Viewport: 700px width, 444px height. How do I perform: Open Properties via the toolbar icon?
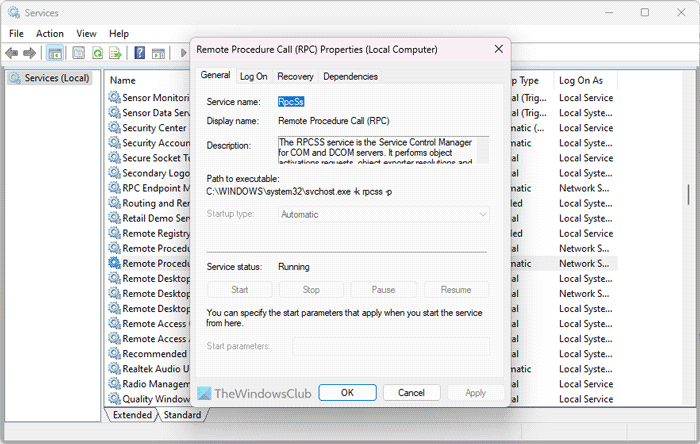(x=79, y=53)
